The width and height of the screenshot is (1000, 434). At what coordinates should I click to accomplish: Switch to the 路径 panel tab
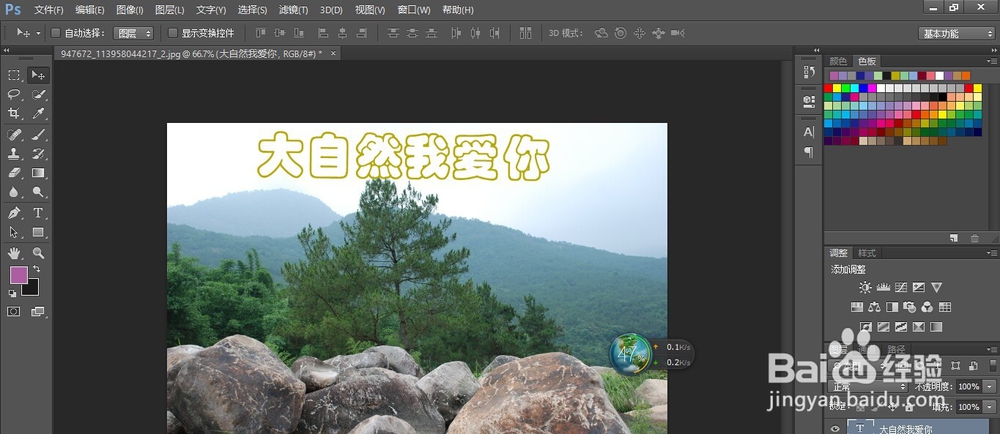(895, 349)
